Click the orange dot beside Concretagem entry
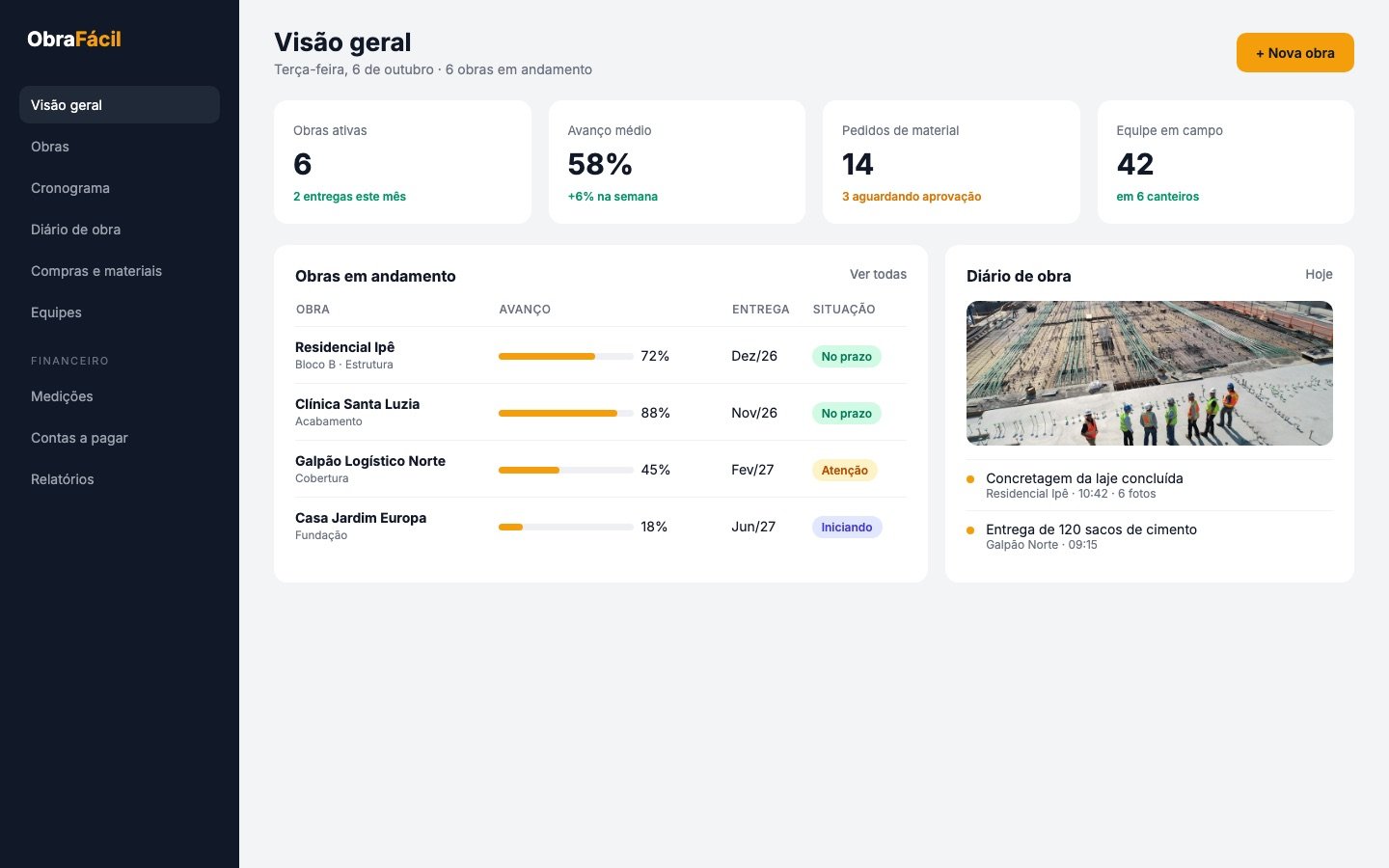 tap(970, 479)
